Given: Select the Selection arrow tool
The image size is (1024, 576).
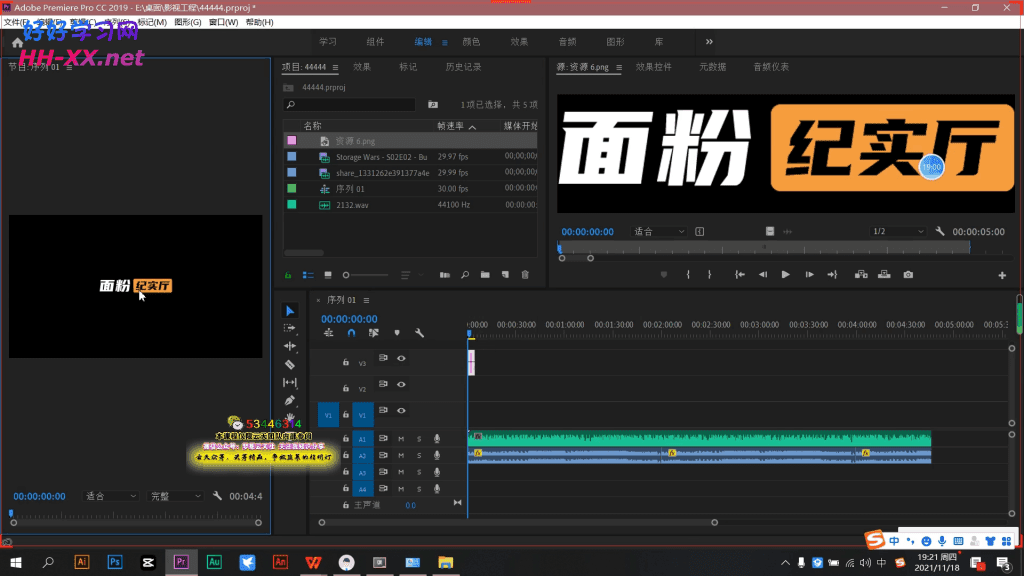Looking at the screenshot, I should pyautogui.click(x=290, y=311).
